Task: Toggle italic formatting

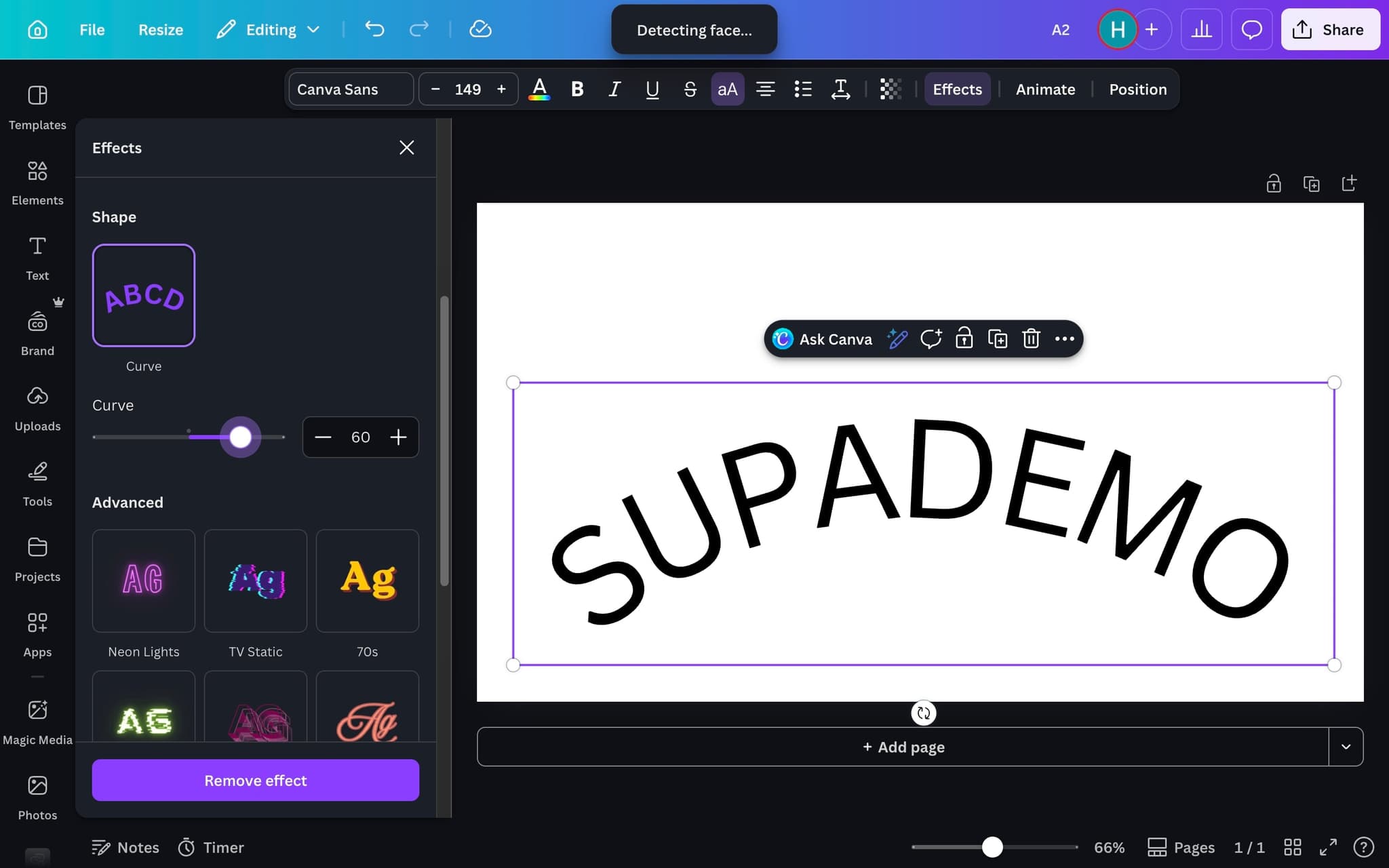Action: [x=614, y=89]
